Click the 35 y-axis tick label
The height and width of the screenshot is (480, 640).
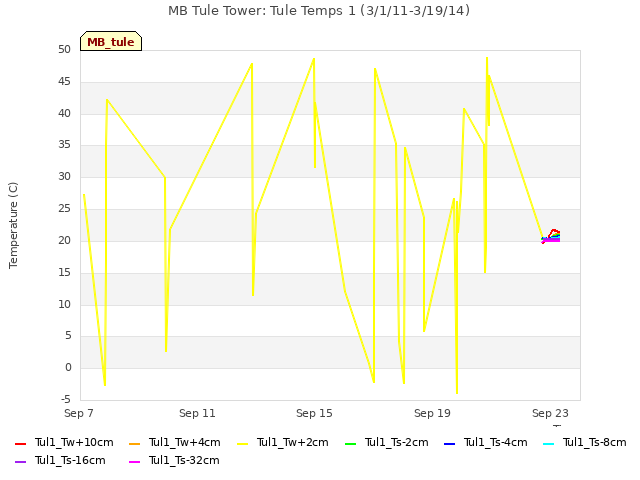[64, 144]
